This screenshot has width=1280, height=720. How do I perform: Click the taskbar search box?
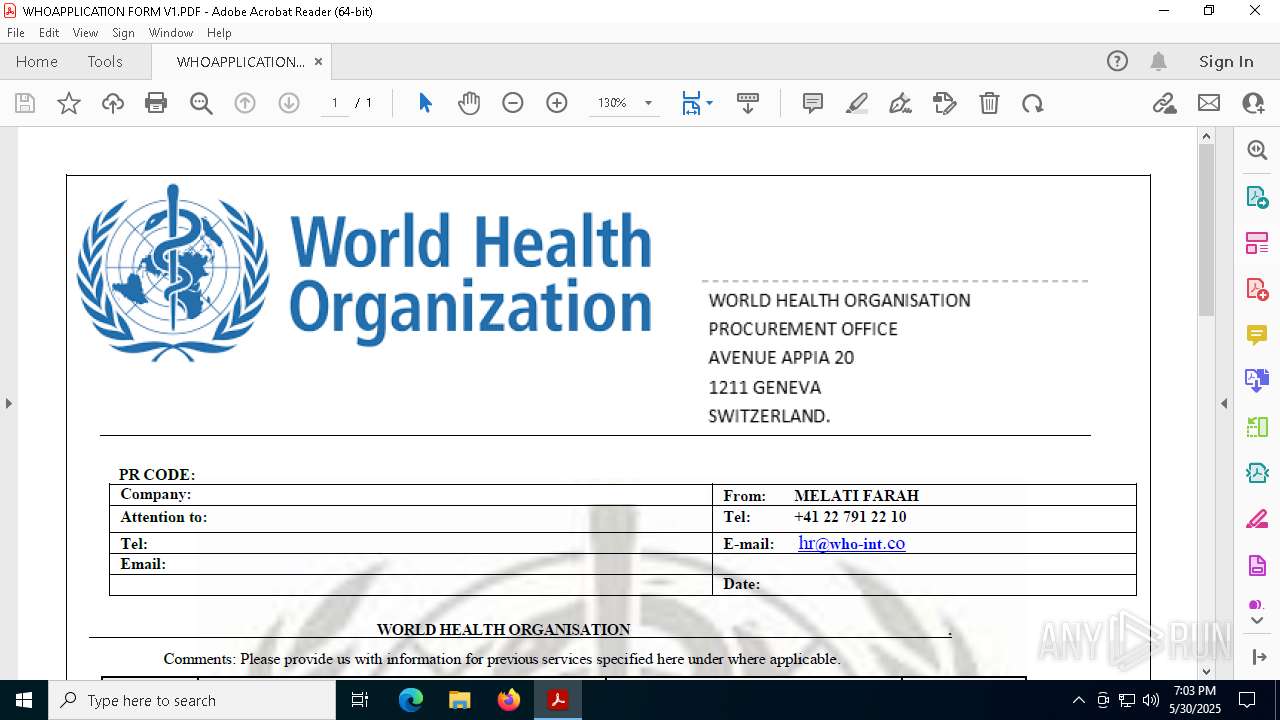(x=192, y=700)
